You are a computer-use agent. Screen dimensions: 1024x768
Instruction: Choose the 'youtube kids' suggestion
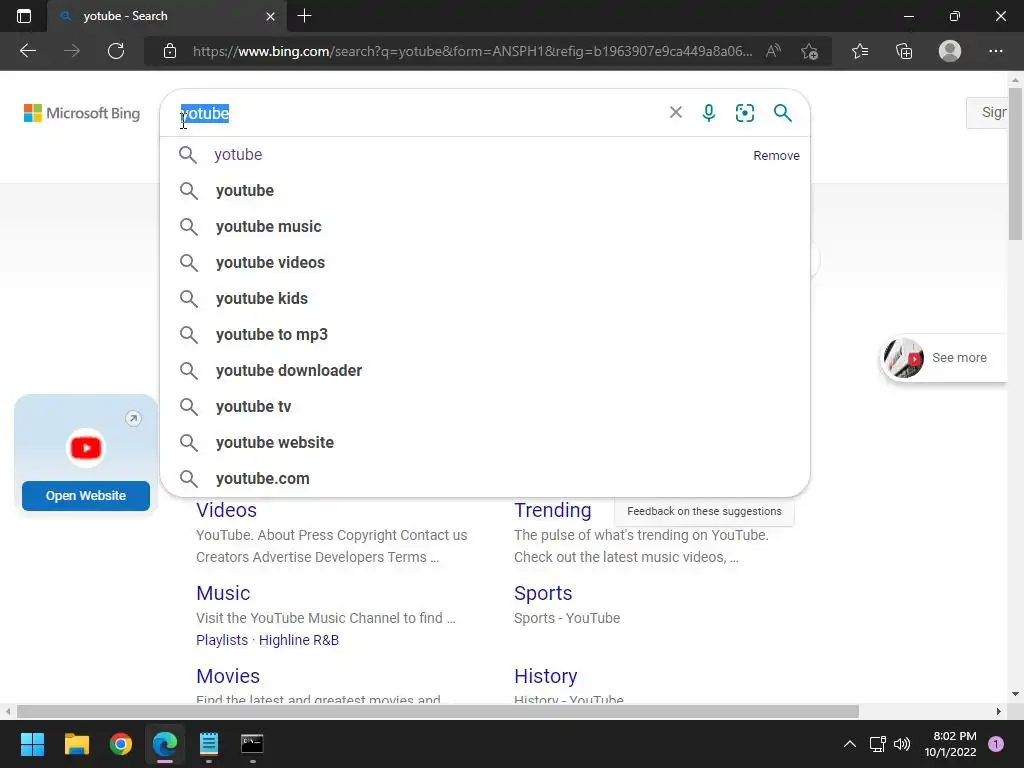(x=485, y=298)
